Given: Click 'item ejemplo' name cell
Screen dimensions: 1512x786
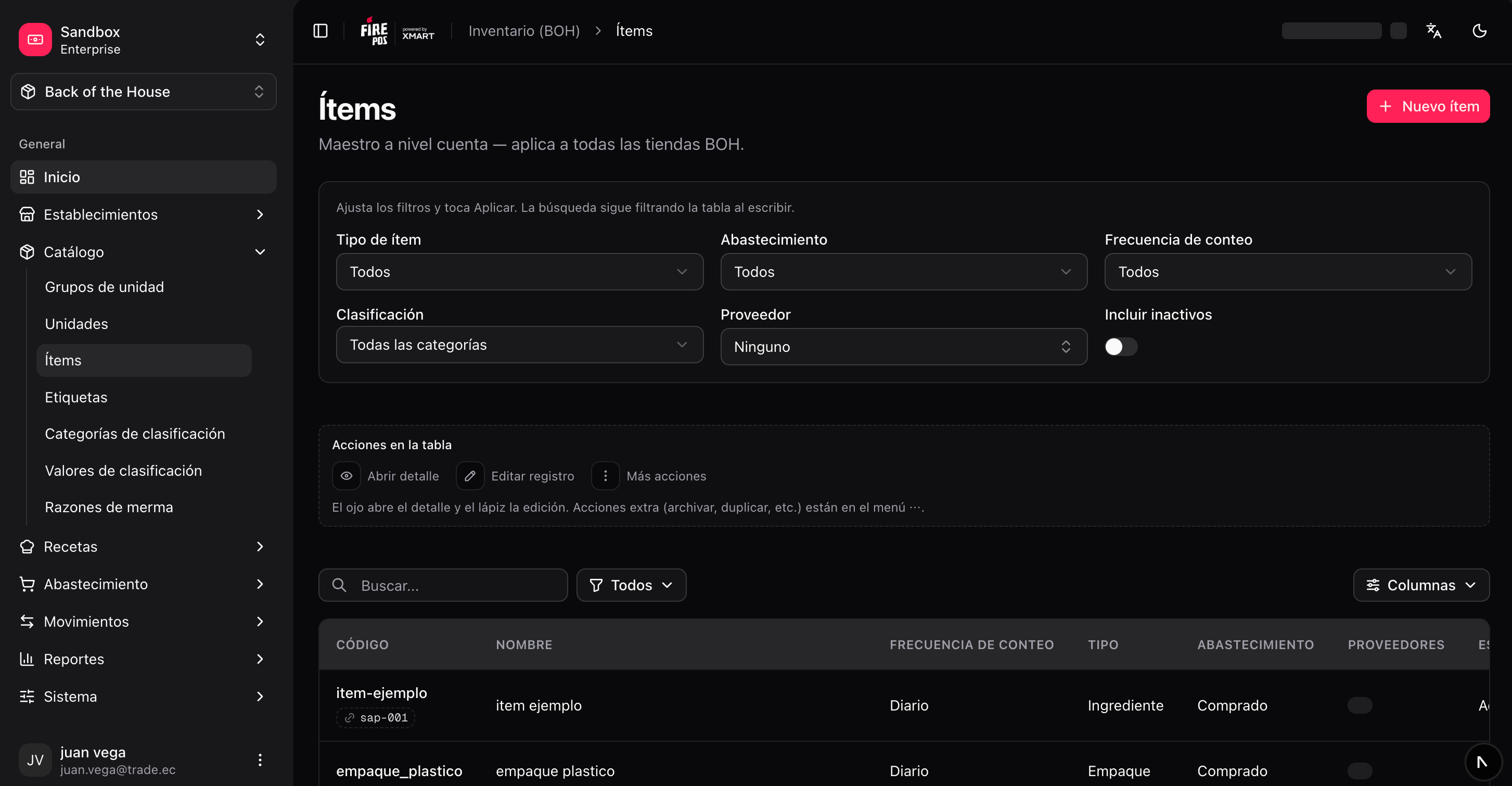Looking at the screenshot, I should pyautogui.click(x=538, y=705).
